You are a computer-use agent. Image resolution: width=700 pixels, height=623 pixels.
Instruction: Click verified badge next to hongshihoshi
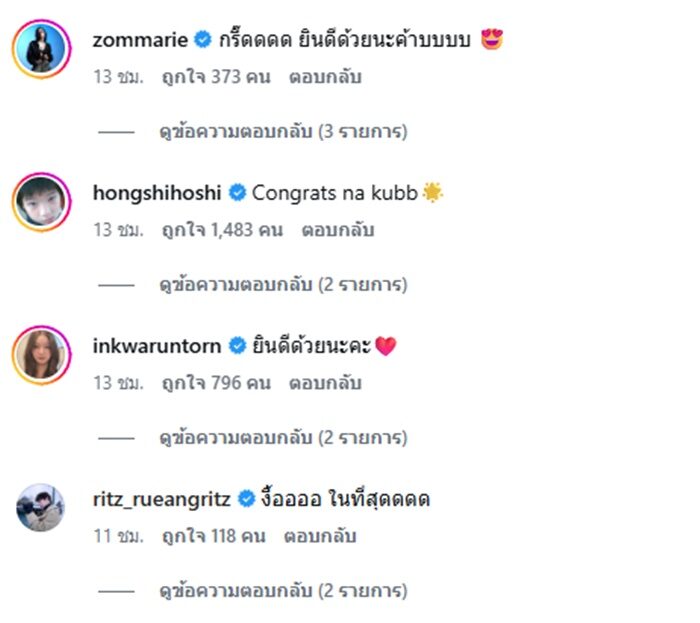pos(237,193)
